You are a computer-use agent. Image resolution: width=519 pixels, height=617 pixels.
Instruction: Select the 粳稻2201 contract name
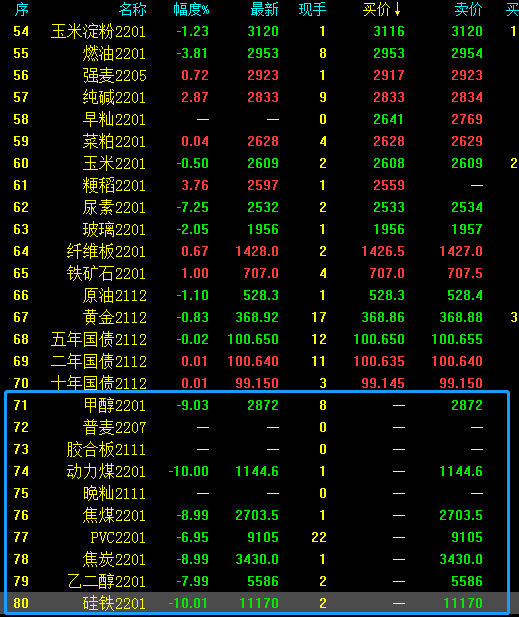pos(114,186)
